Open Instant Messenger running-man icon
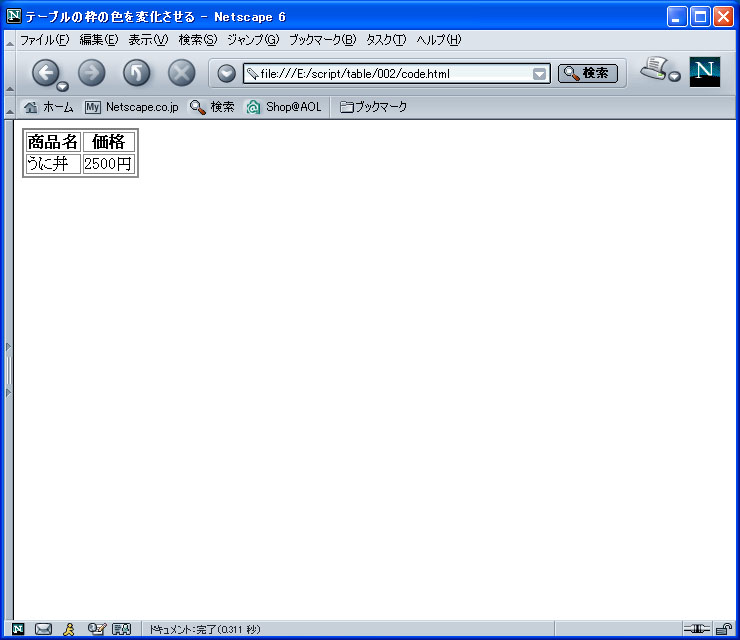 (69, 629)
